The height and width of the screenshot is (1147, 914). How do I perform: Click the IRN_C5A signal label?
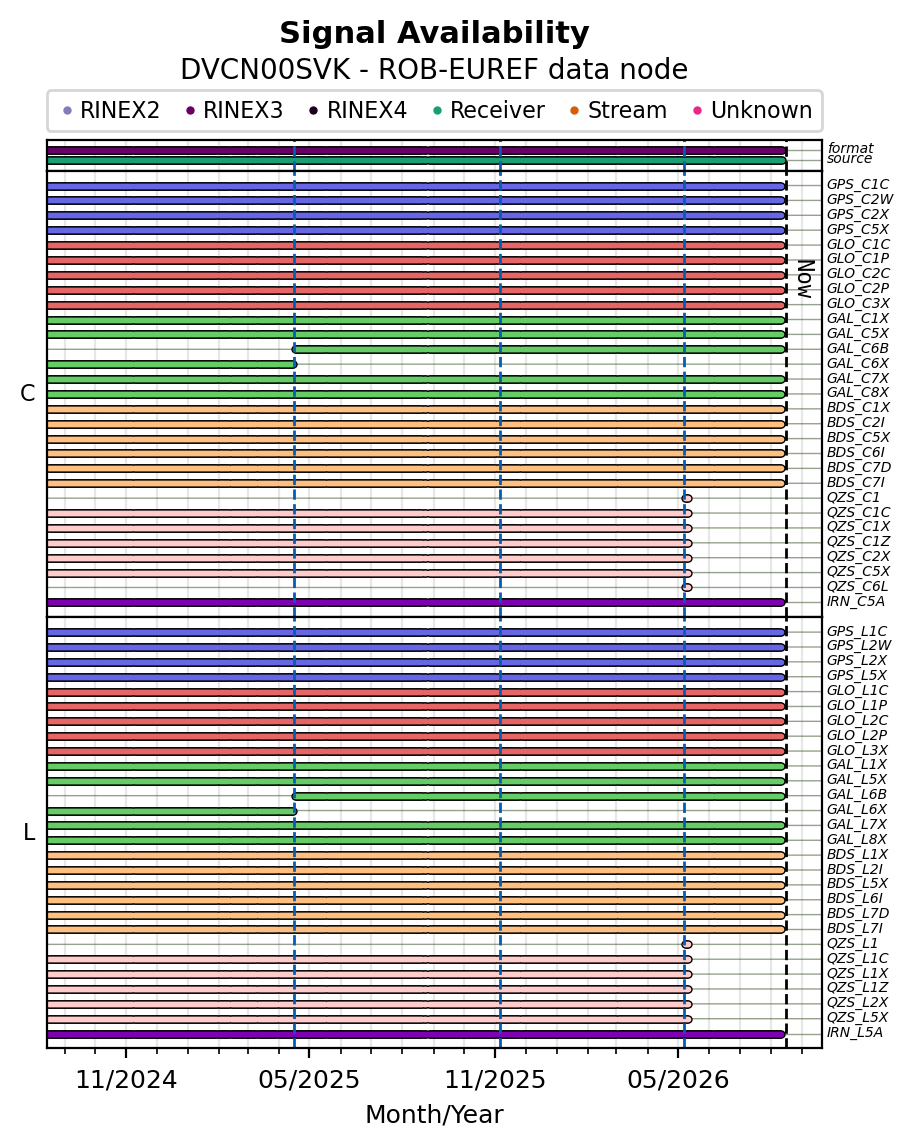pos(856,601)
